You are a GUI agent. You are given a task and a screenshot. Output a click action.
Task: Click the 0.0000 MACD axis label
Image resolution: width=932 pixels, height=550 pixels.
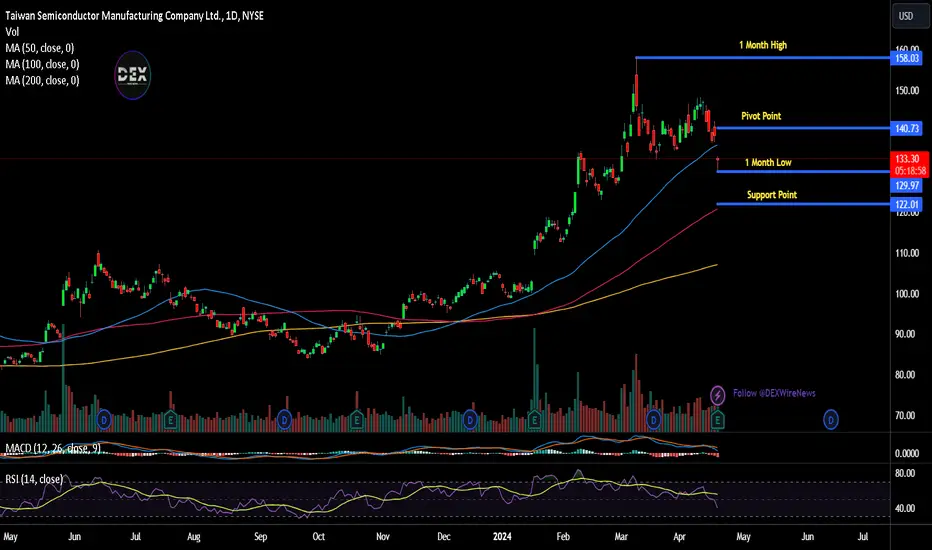point(907,454)
